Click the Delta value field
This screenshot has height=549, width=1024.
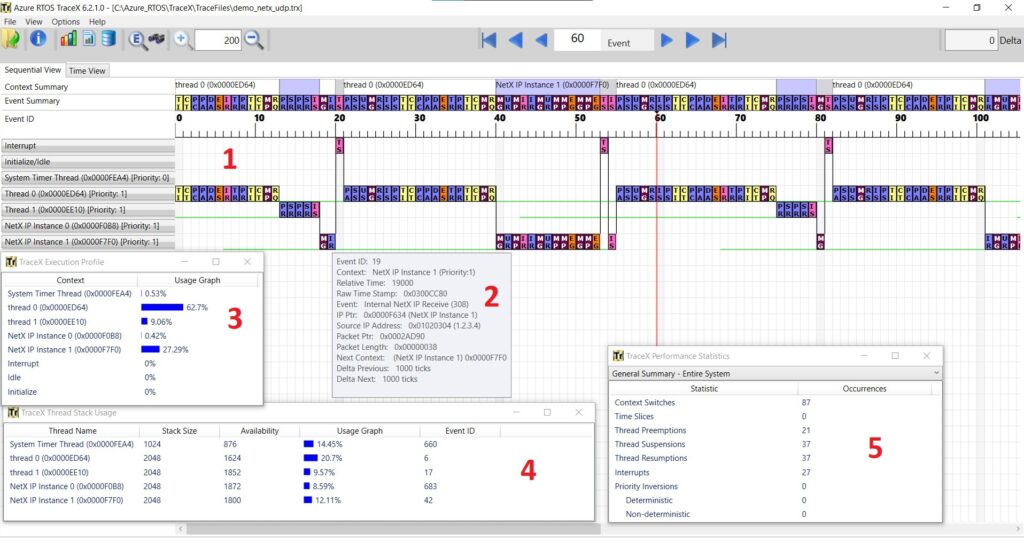(x=971, y=40)
